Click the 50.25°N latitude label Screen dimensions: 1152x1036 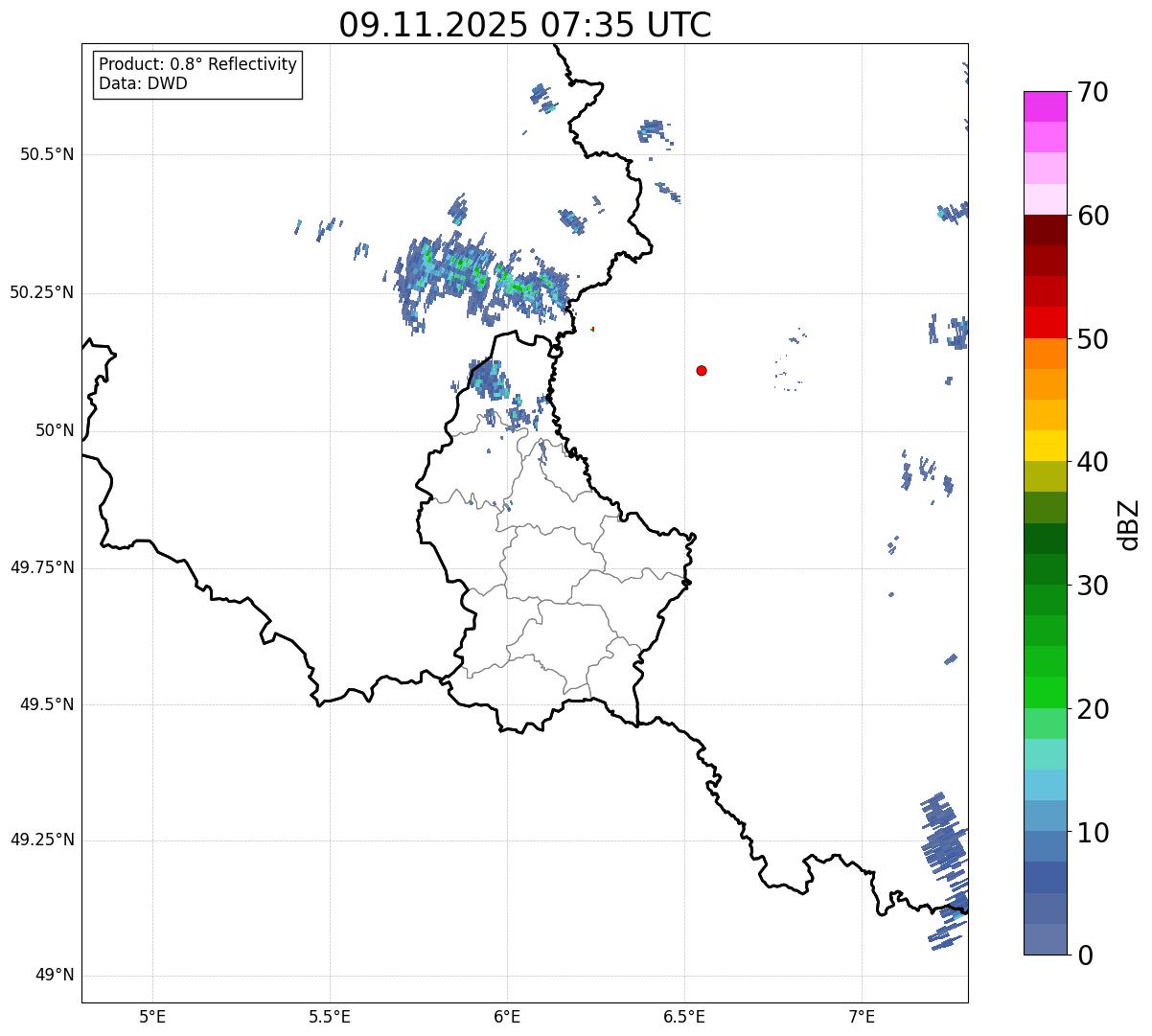click(x=42, y=292)
